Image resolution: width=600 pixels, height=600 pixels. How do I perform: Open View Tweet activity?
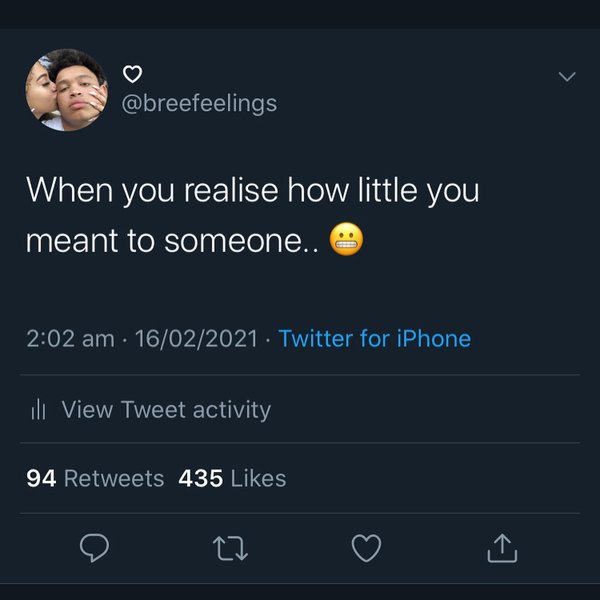coord(165,410)
